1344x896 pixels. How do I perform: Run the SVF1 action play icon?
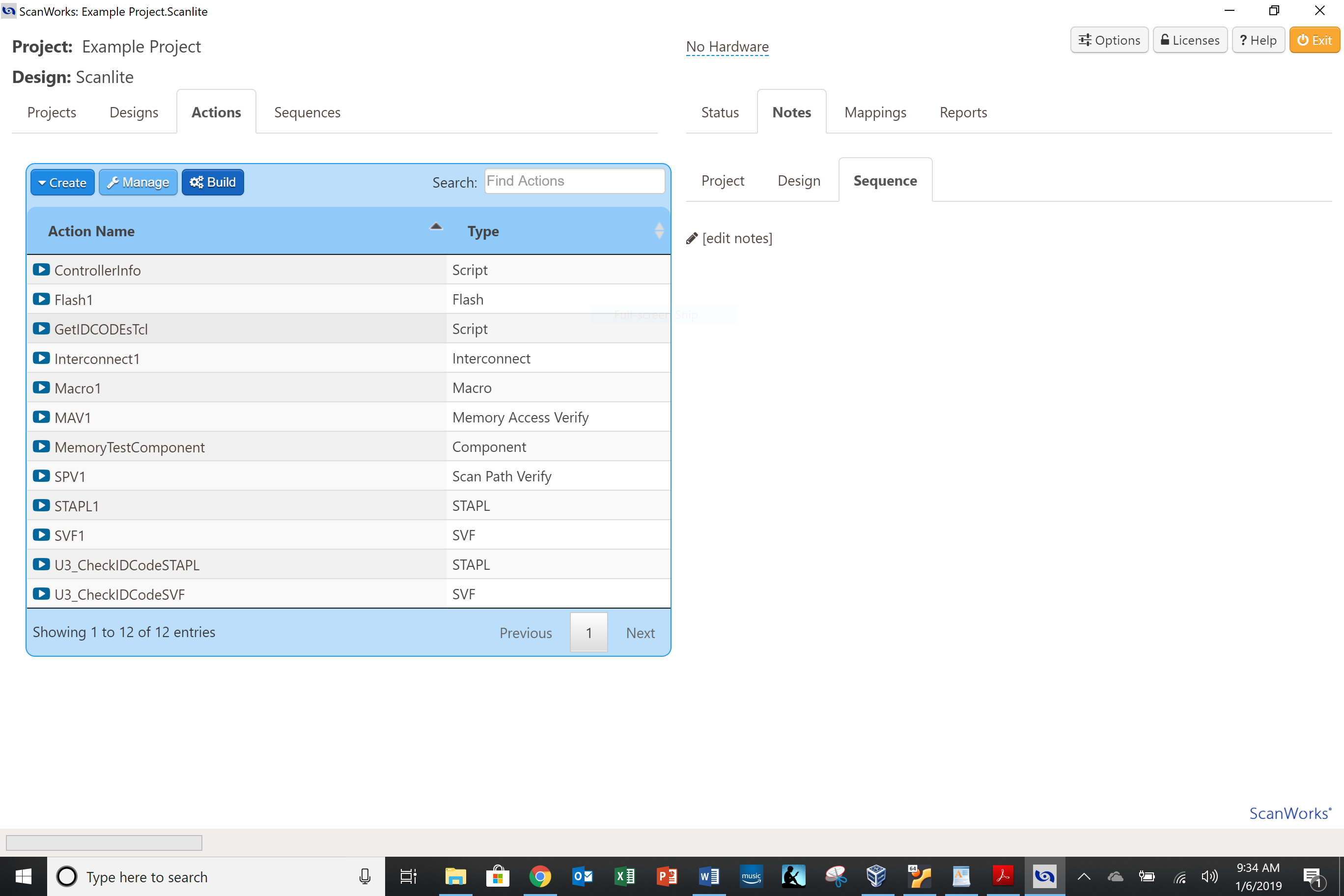(41, 535)
